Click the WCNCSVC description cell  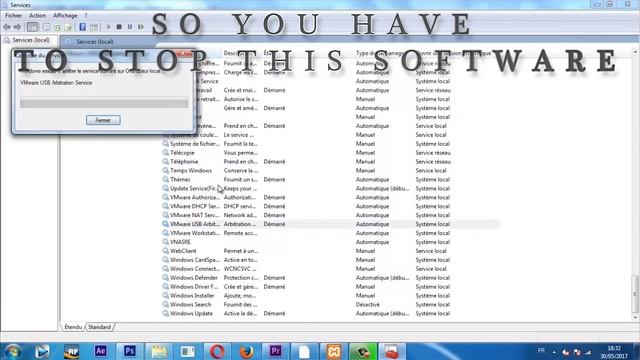(x=240, y=269)
